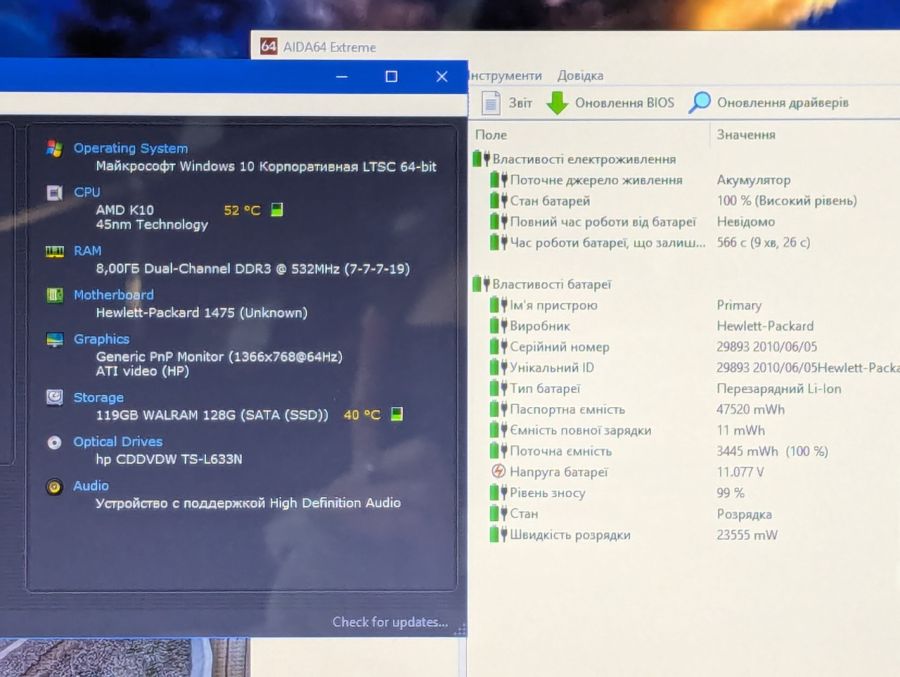This screenshot has height=677, width=900.
Task: Click battery icon beside Поточна ємність
Action: [498, 451]
